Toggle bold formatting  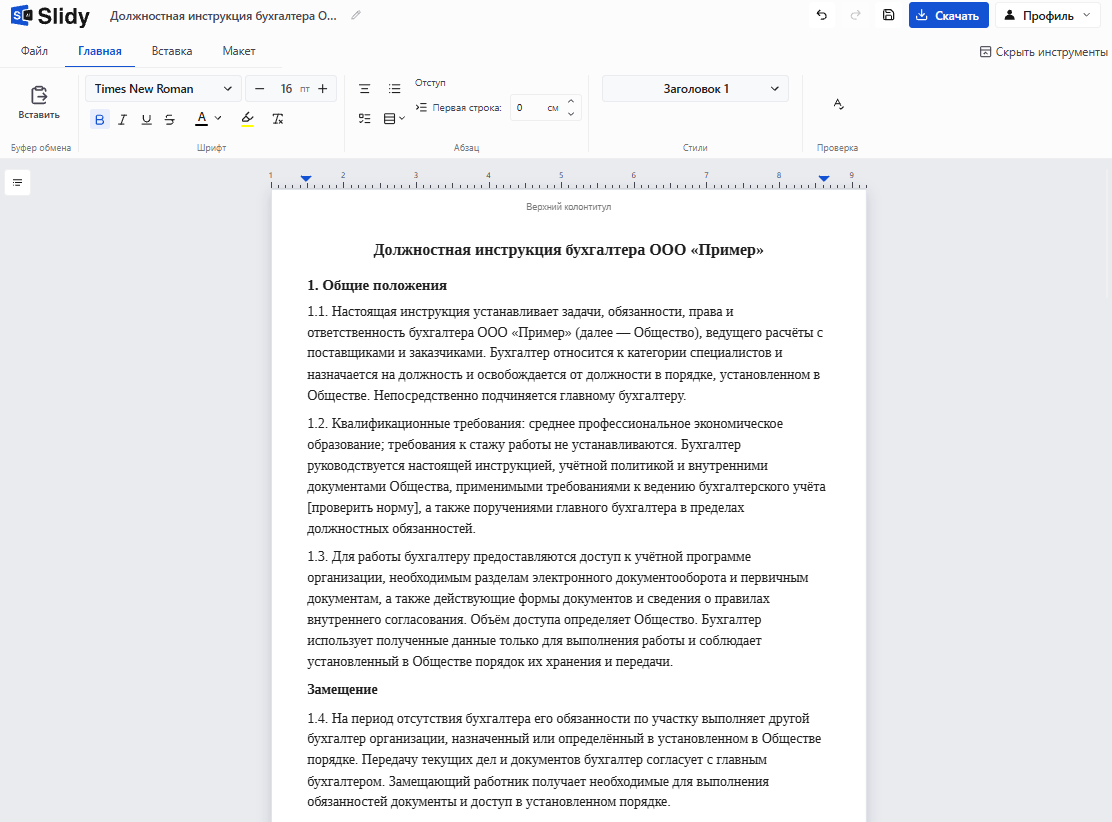coord(99,119)
